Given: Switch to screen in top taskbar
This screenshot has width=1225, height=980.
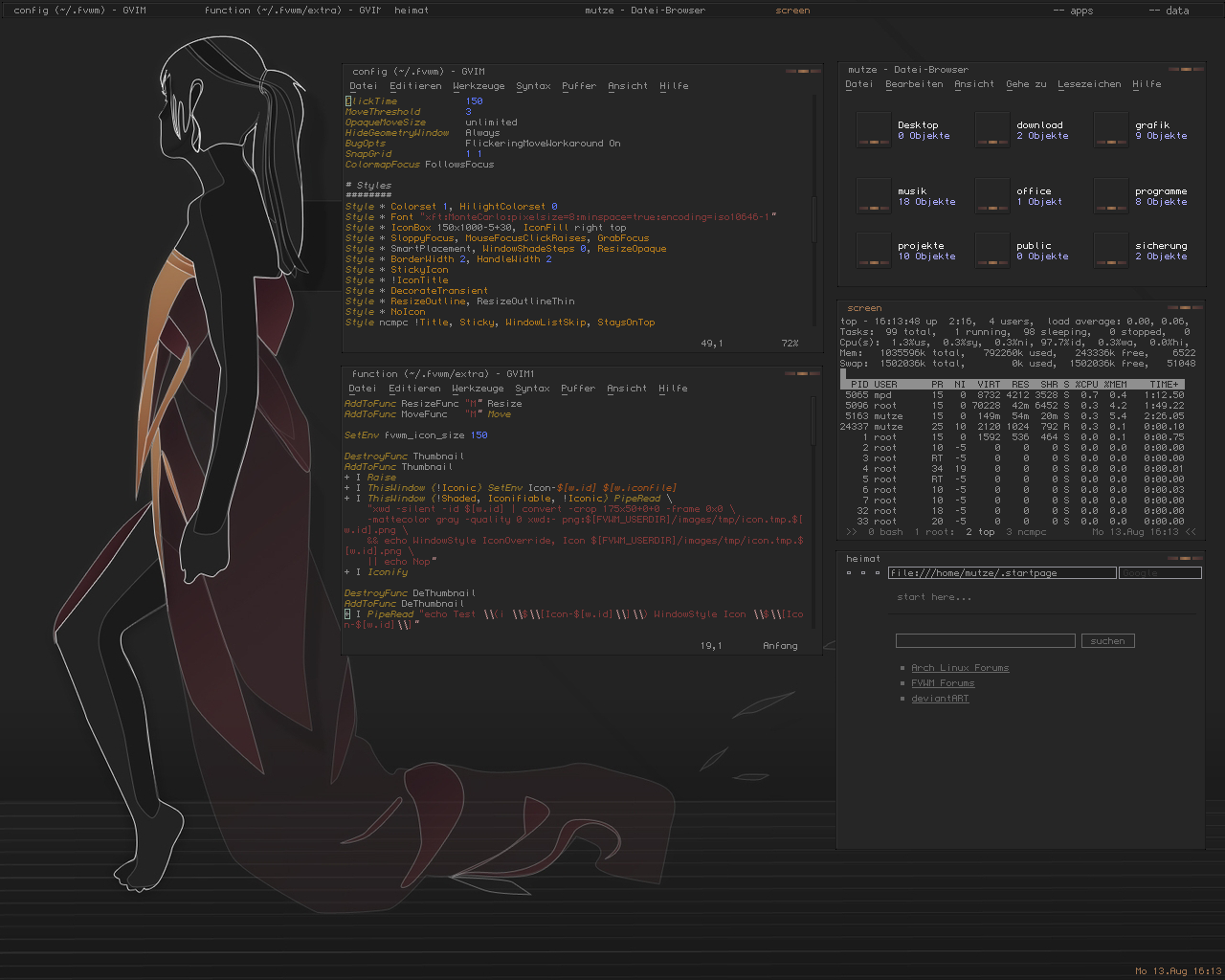Looking at the screenshot, I should [792, 11].
